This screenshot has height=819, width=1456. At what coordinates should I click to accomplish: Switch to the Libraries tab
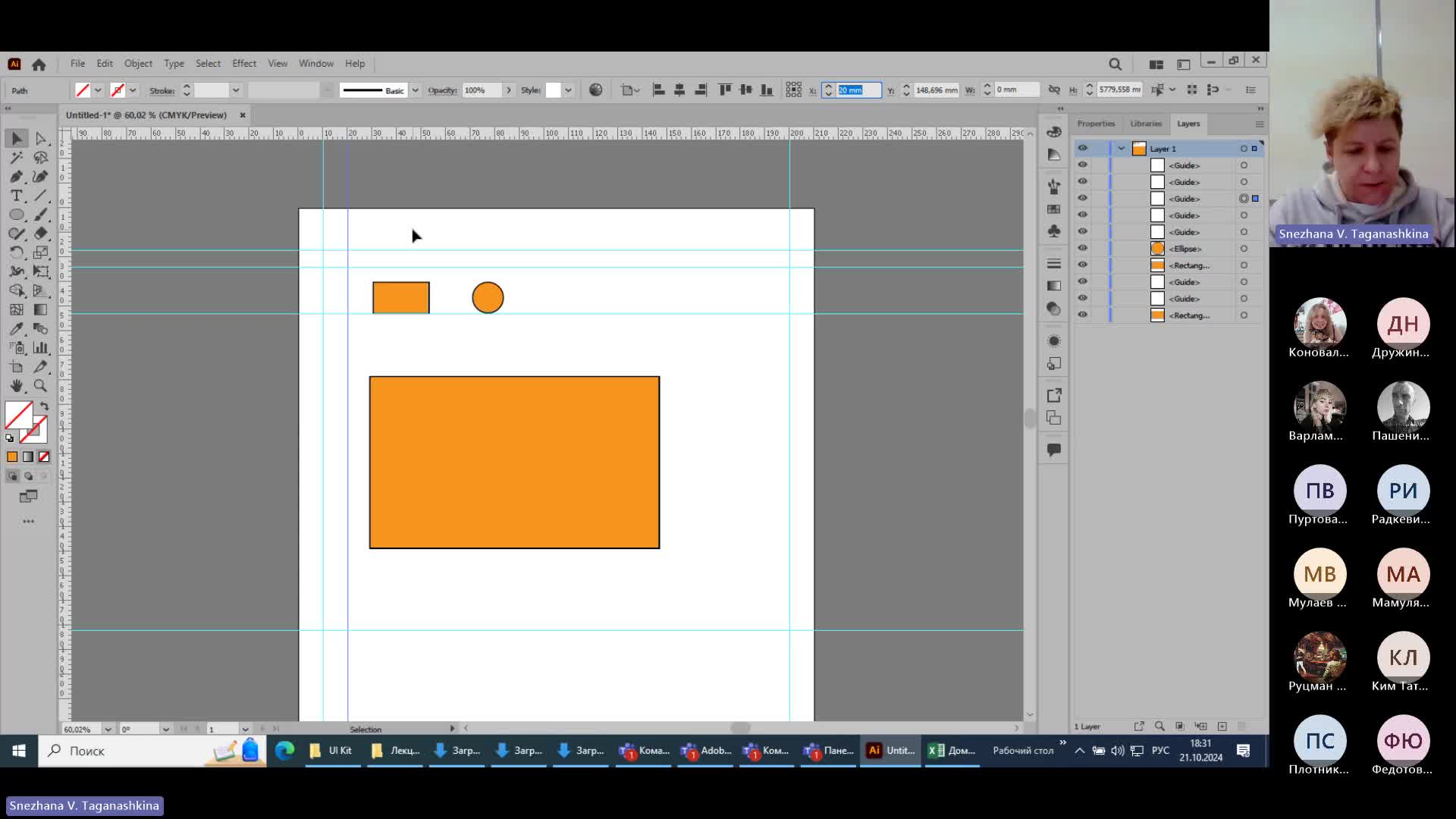(x=1146, y=124)
